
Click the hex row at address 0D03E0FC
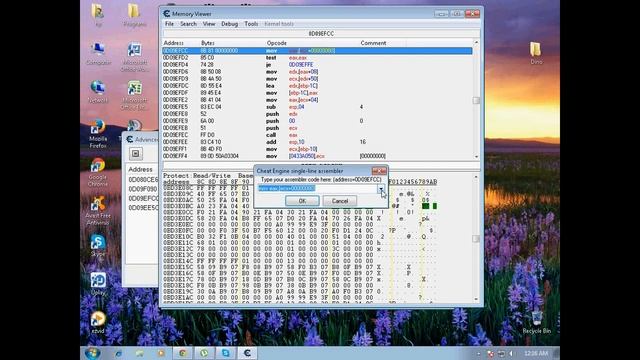click(x=300, y=230)
